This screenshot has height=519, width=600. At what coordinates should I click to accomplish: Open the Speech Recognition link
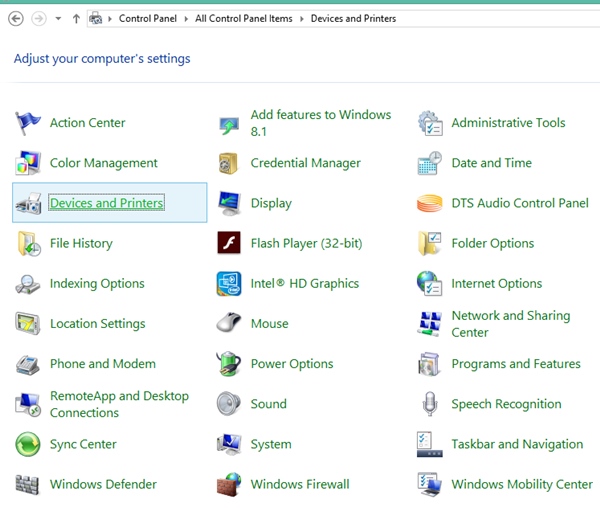(x=507, y=404)
